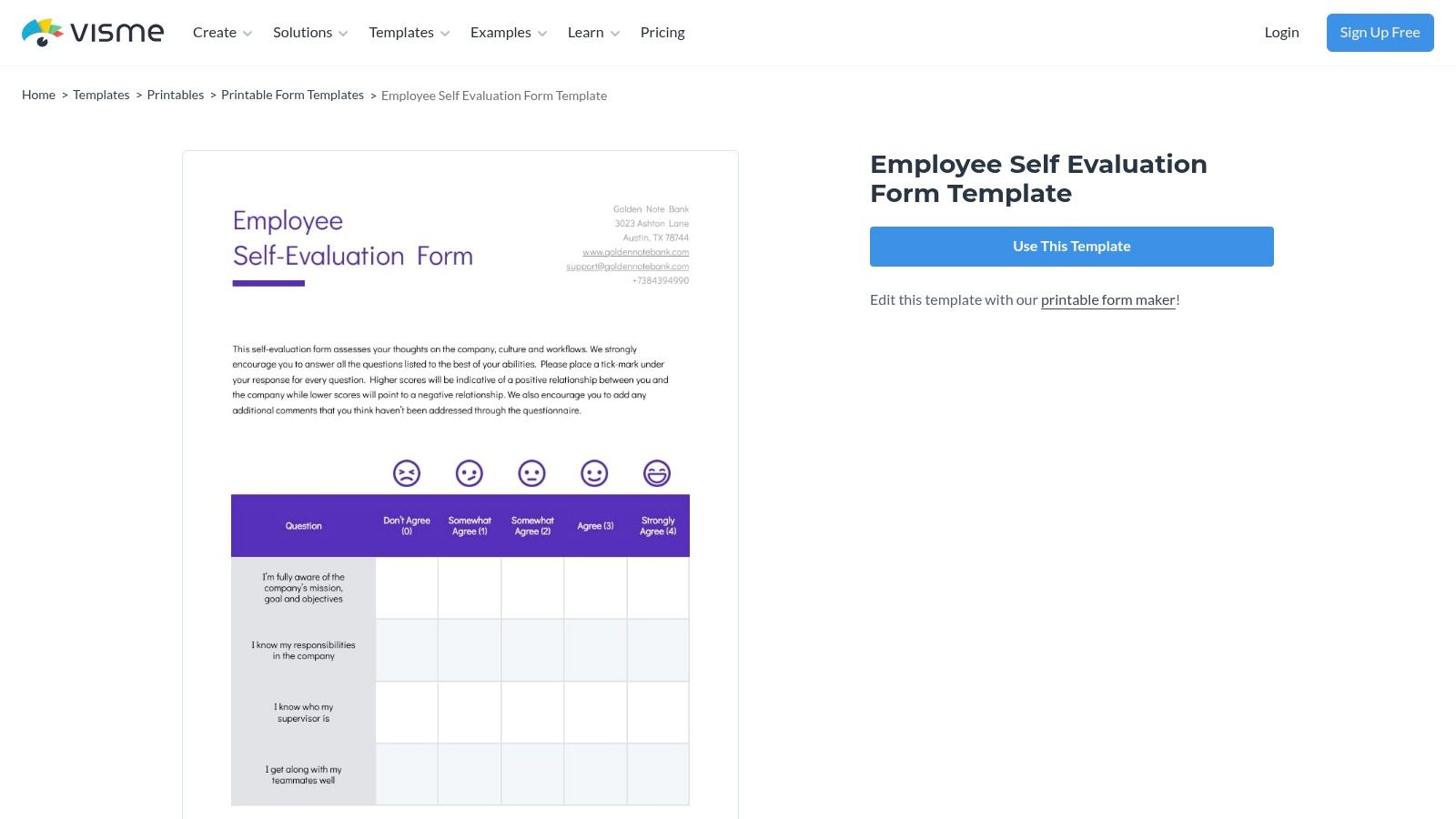Screen dimensions: 1456x819
Task: Click the Employee Self-Evaluation Form preview title
Action: pyautogui.click(x=353, y=238)
